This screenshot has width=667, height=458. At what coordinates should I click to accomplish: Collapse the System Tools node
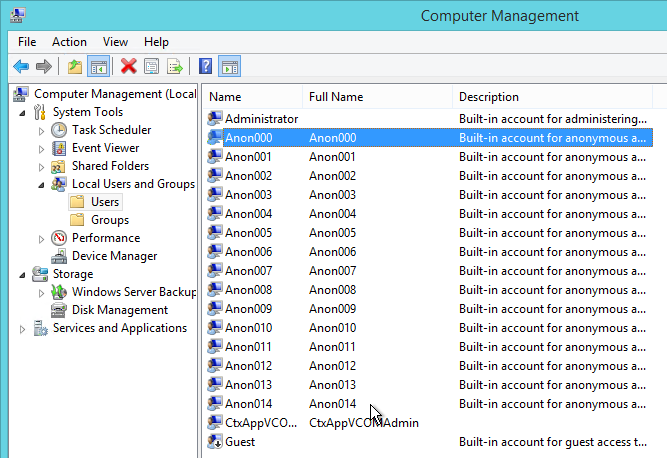coord(23,112)
